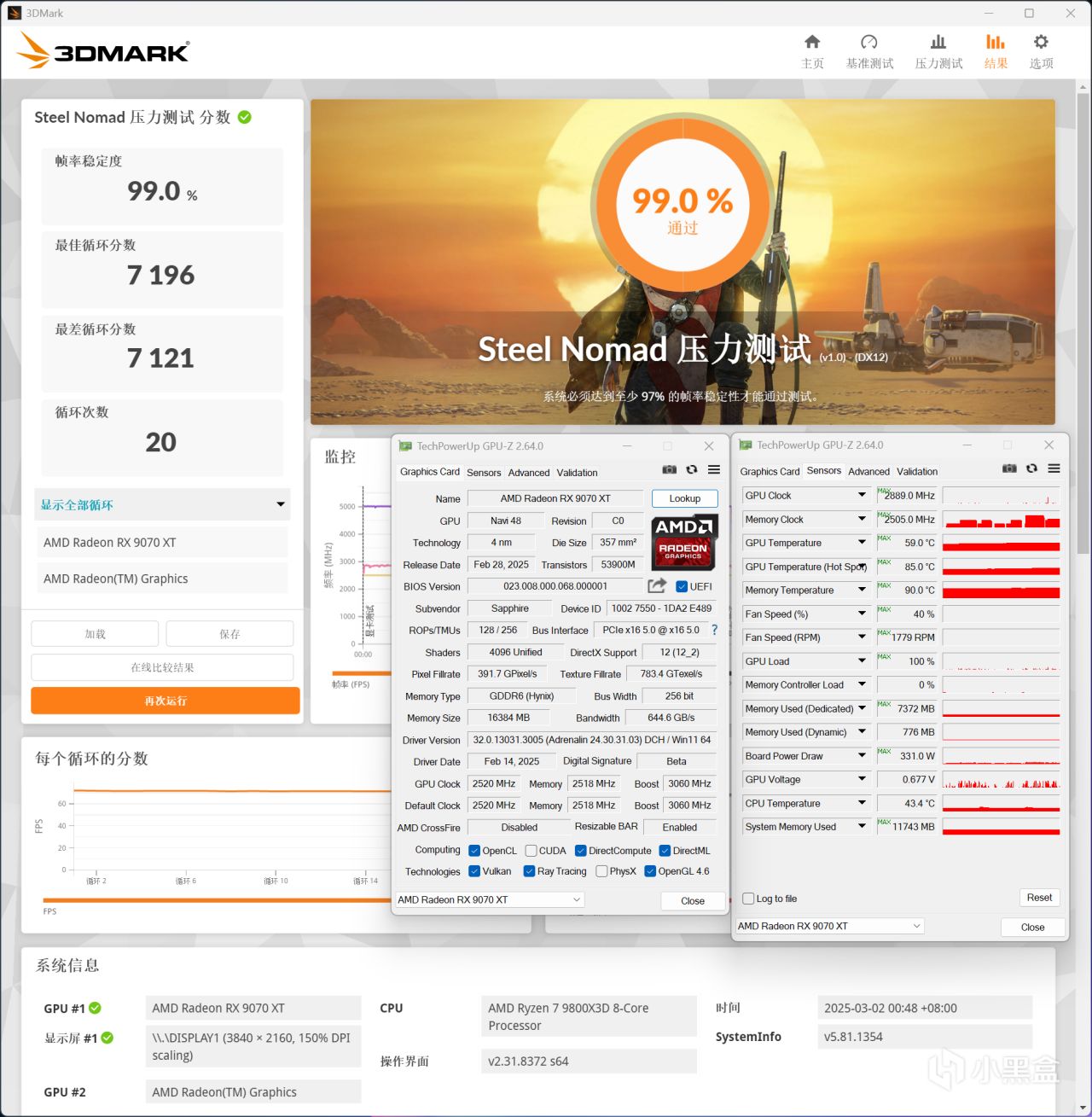This screenshot has width=1092, height=1117.
Task: Switch to Validation tab in right GPU-Z window
Action: [x=917, y=471]
